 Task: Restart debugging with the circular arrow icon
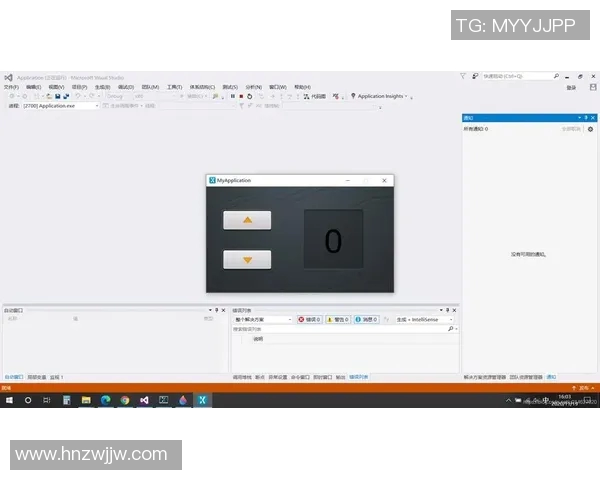click(x=249, y=96)
